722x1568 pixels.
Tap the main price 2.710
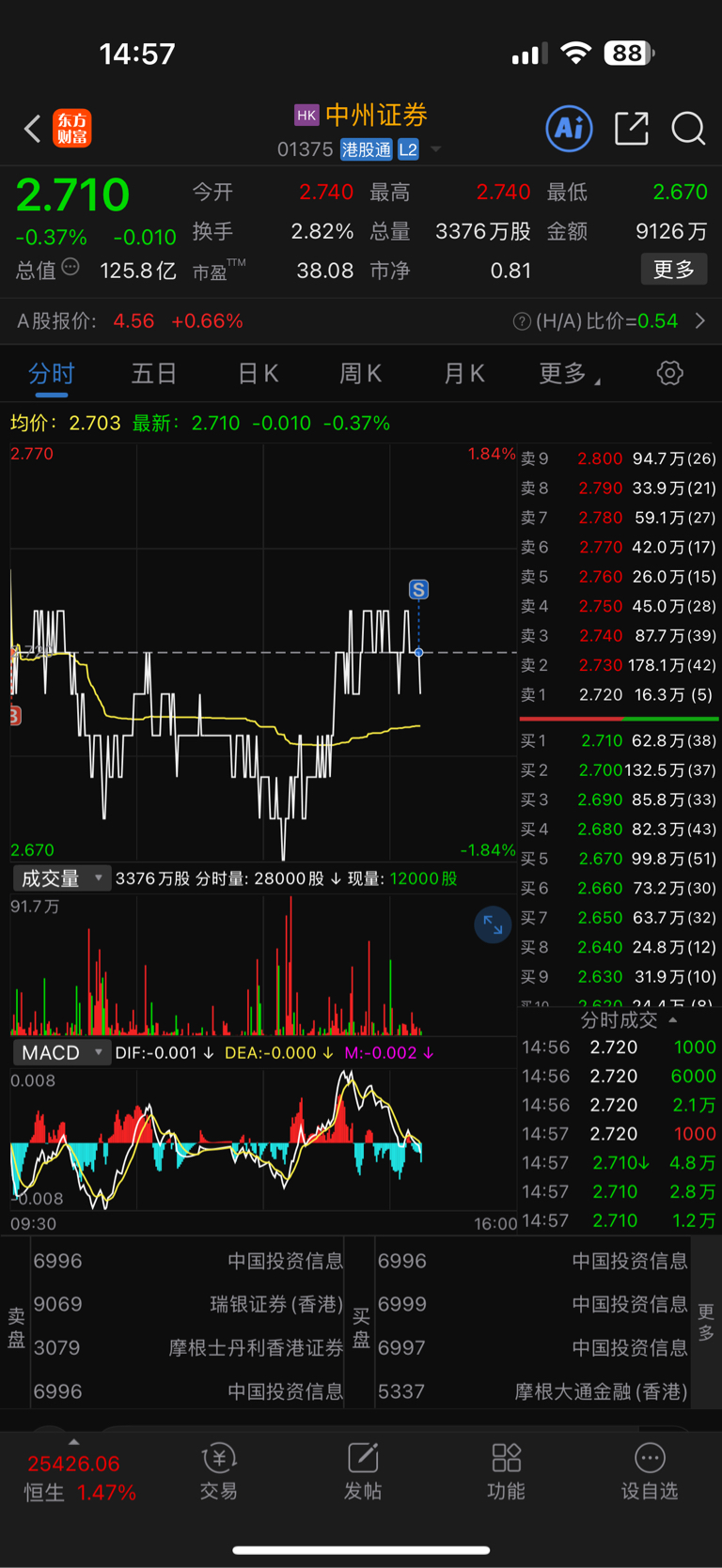click(x=72, y=195)
